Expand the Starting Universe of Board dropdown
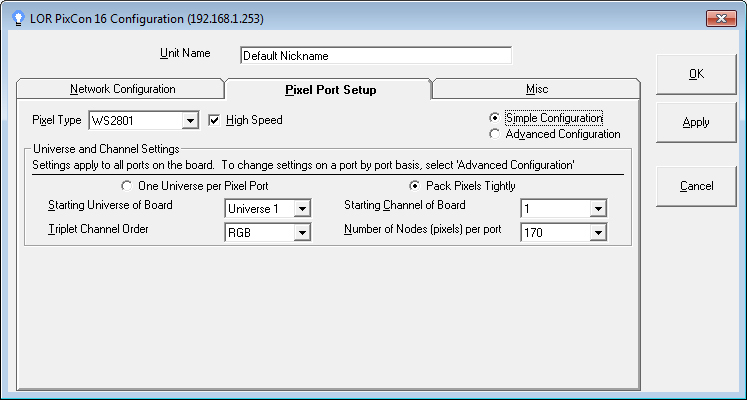The height and width of the screenshot is (400, 747). click(x=304, y=208)
